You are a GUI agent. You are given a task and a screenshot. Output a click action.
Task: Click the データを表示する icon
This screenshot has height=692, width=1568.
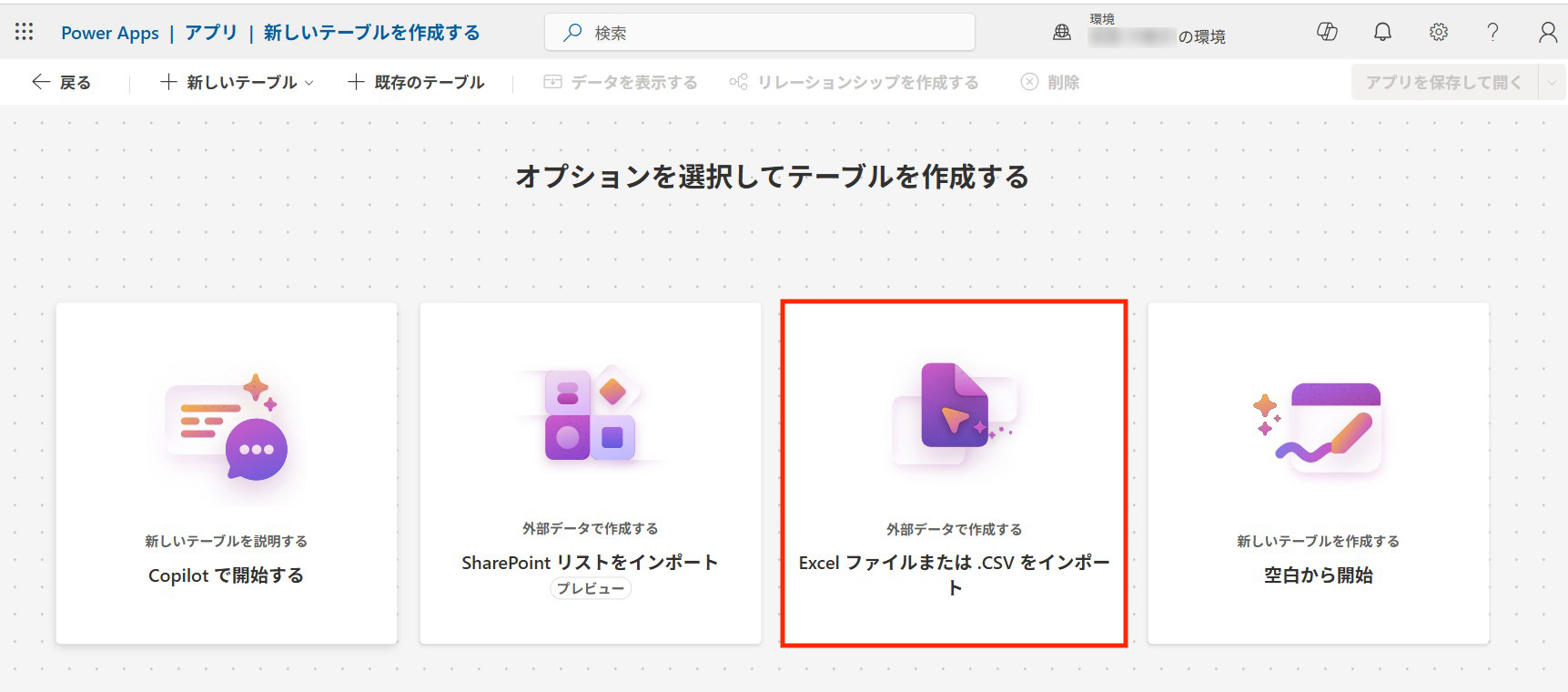click(x=552, y=82)
